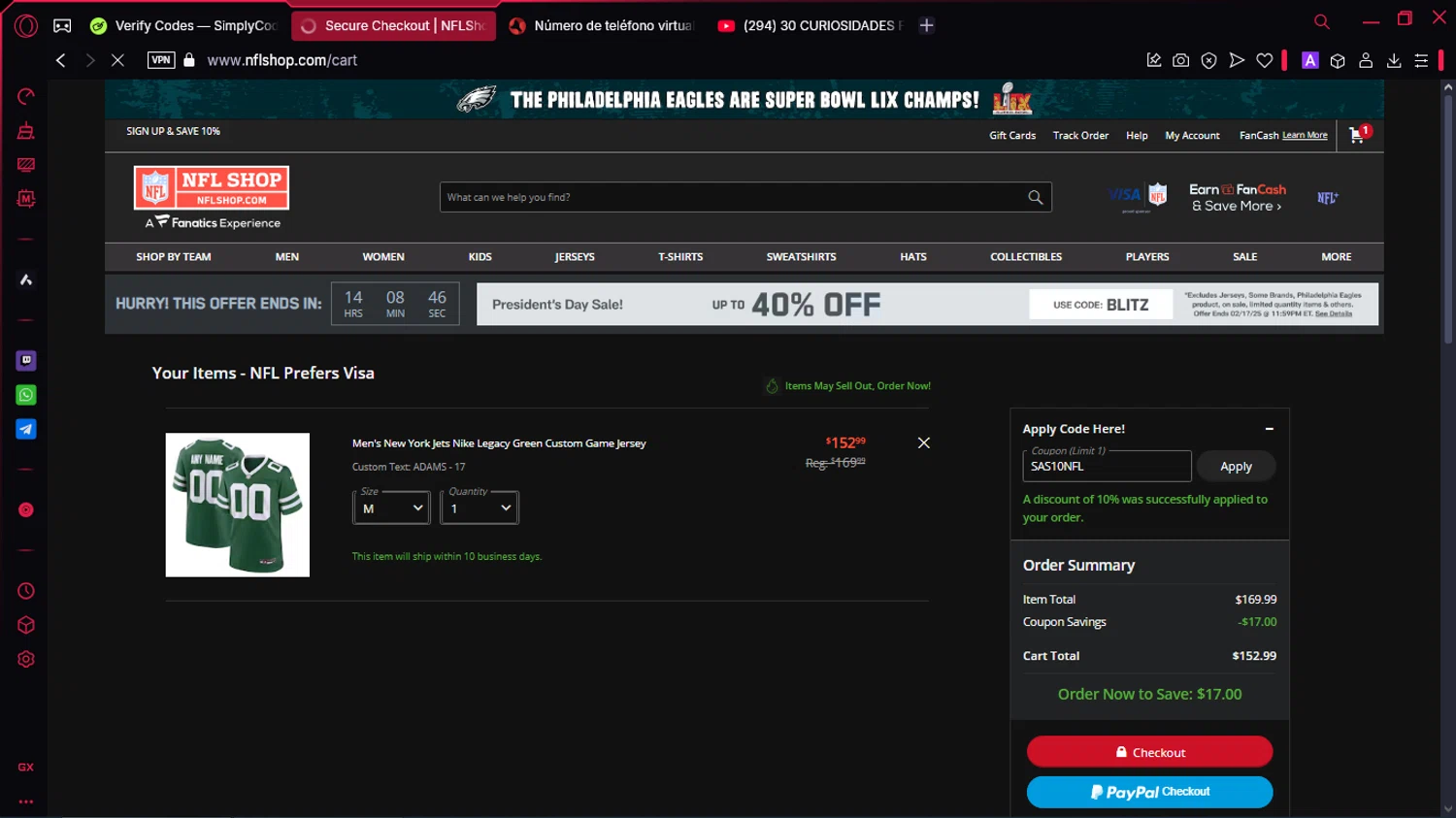Open the WOMEN menu
1456x818 pixels.
coord(383,257)
